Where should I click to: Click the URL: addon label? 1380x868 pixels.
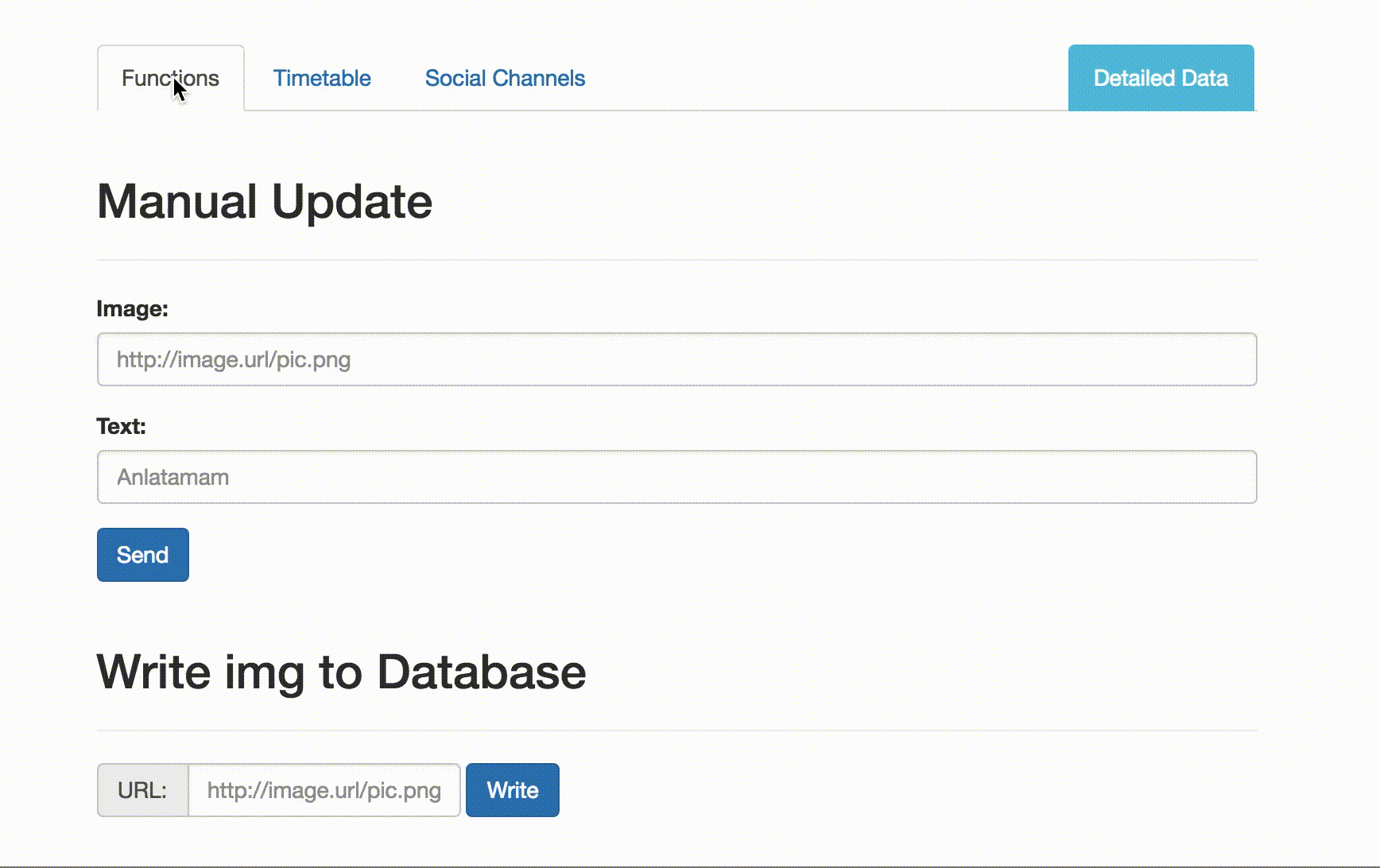pyautogui.click(x=142, y=790)
